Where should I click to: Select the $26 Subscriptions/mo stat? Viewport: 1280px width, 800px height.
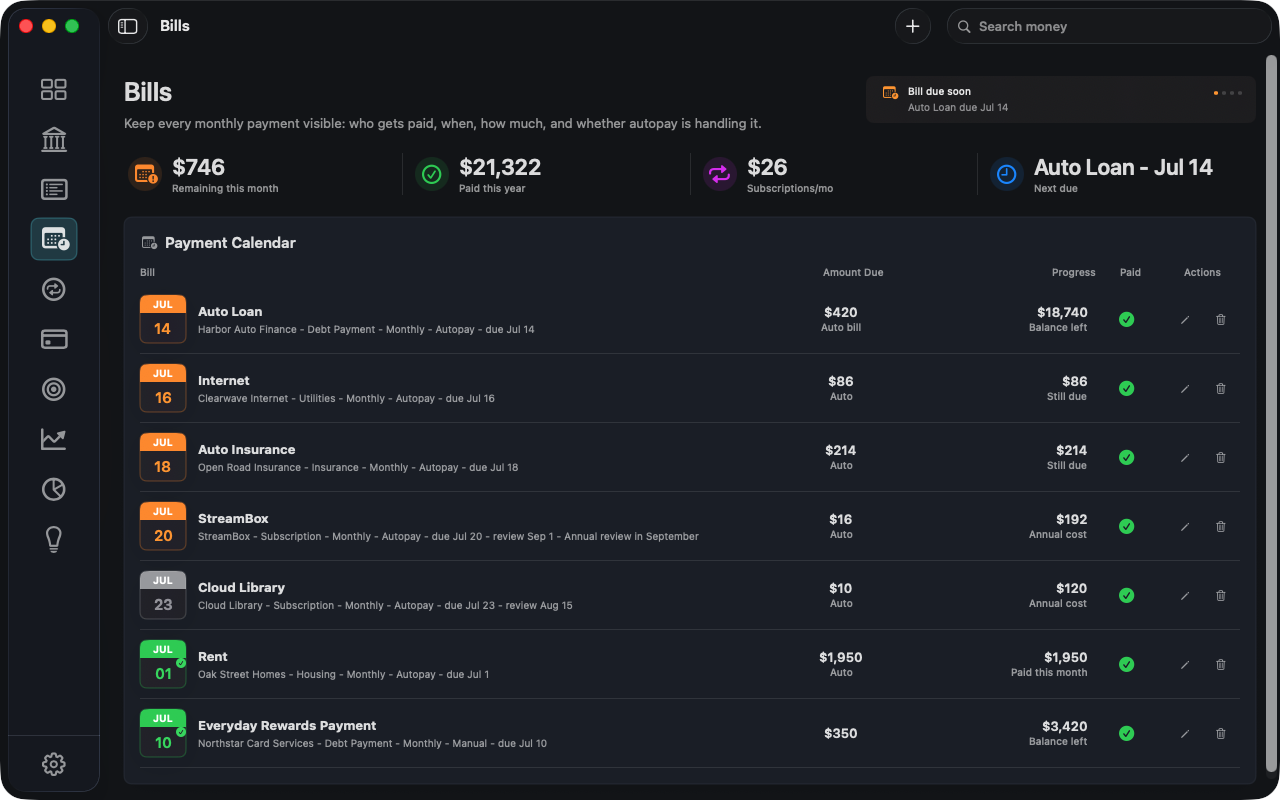[768, 174]
